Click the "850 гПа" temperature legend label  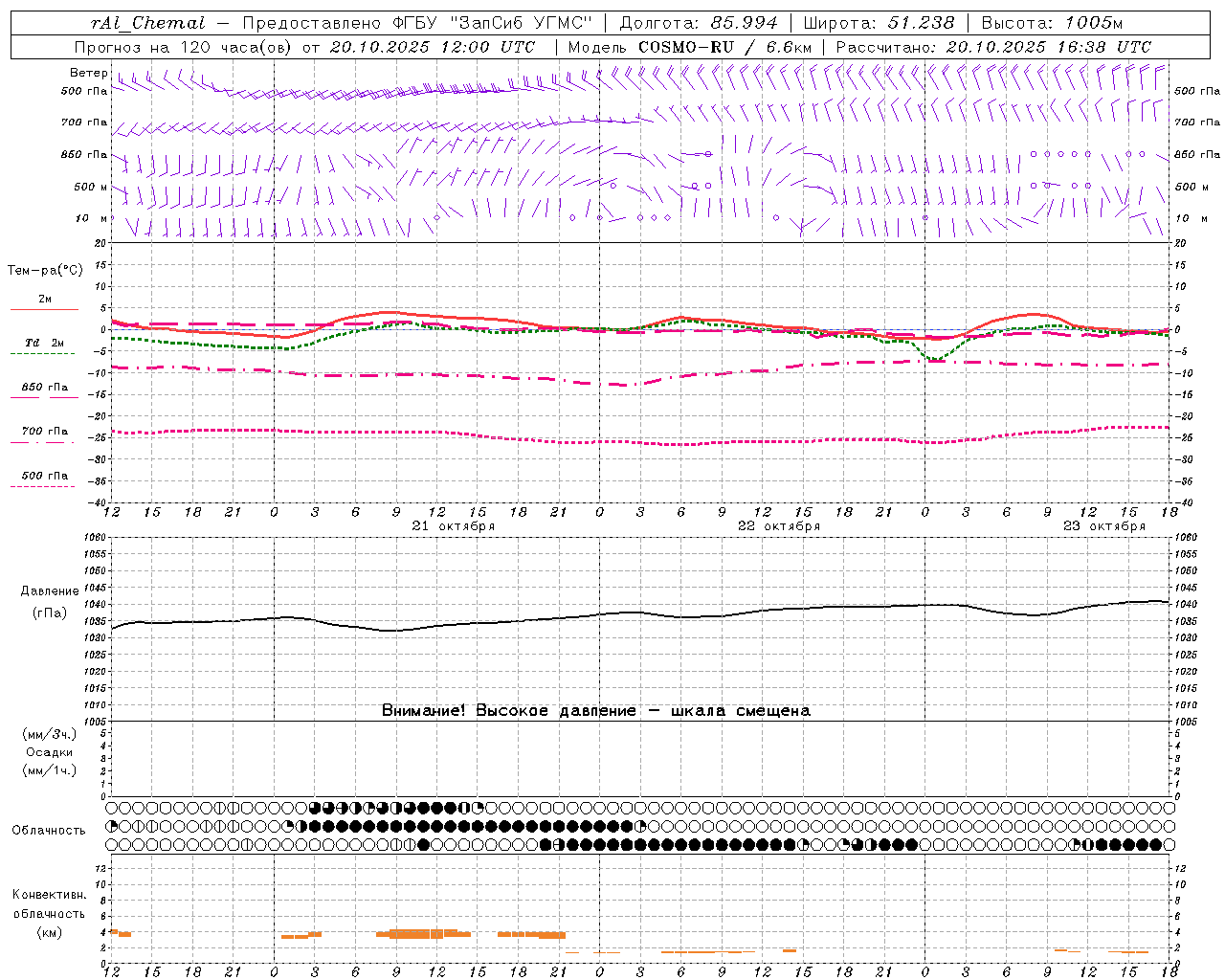[45, 388]
